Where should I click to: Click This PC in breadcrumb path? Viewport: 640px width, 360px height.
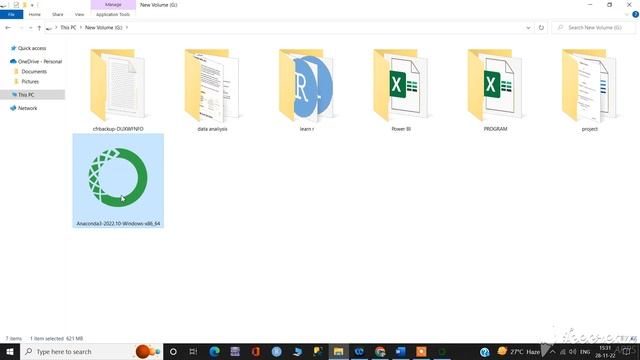pos(68,27)
